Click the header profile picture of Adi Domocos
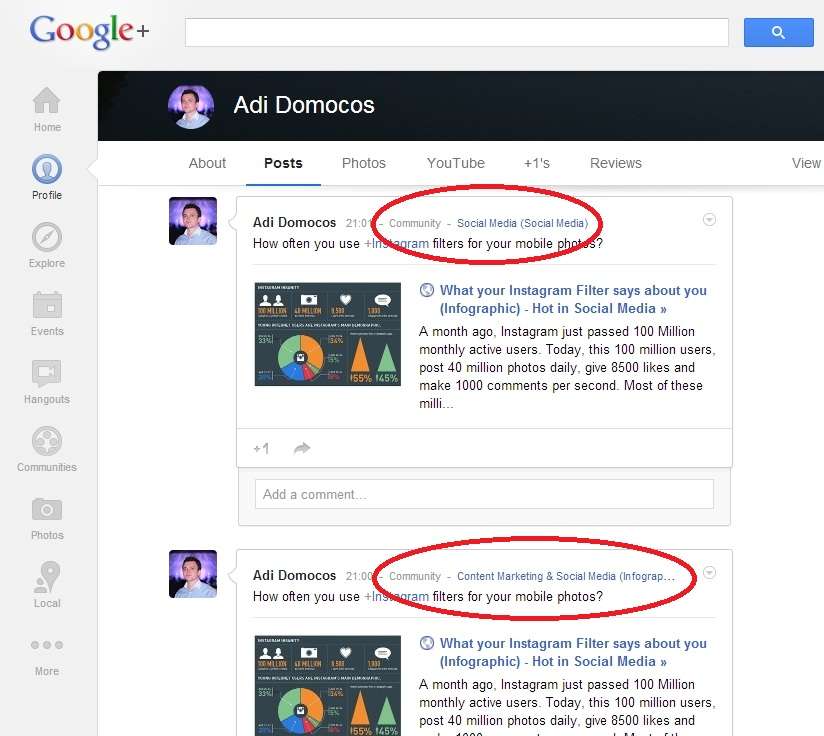Image resolution: width=824 pixels, height=736 pixels. tap(191, 107)
